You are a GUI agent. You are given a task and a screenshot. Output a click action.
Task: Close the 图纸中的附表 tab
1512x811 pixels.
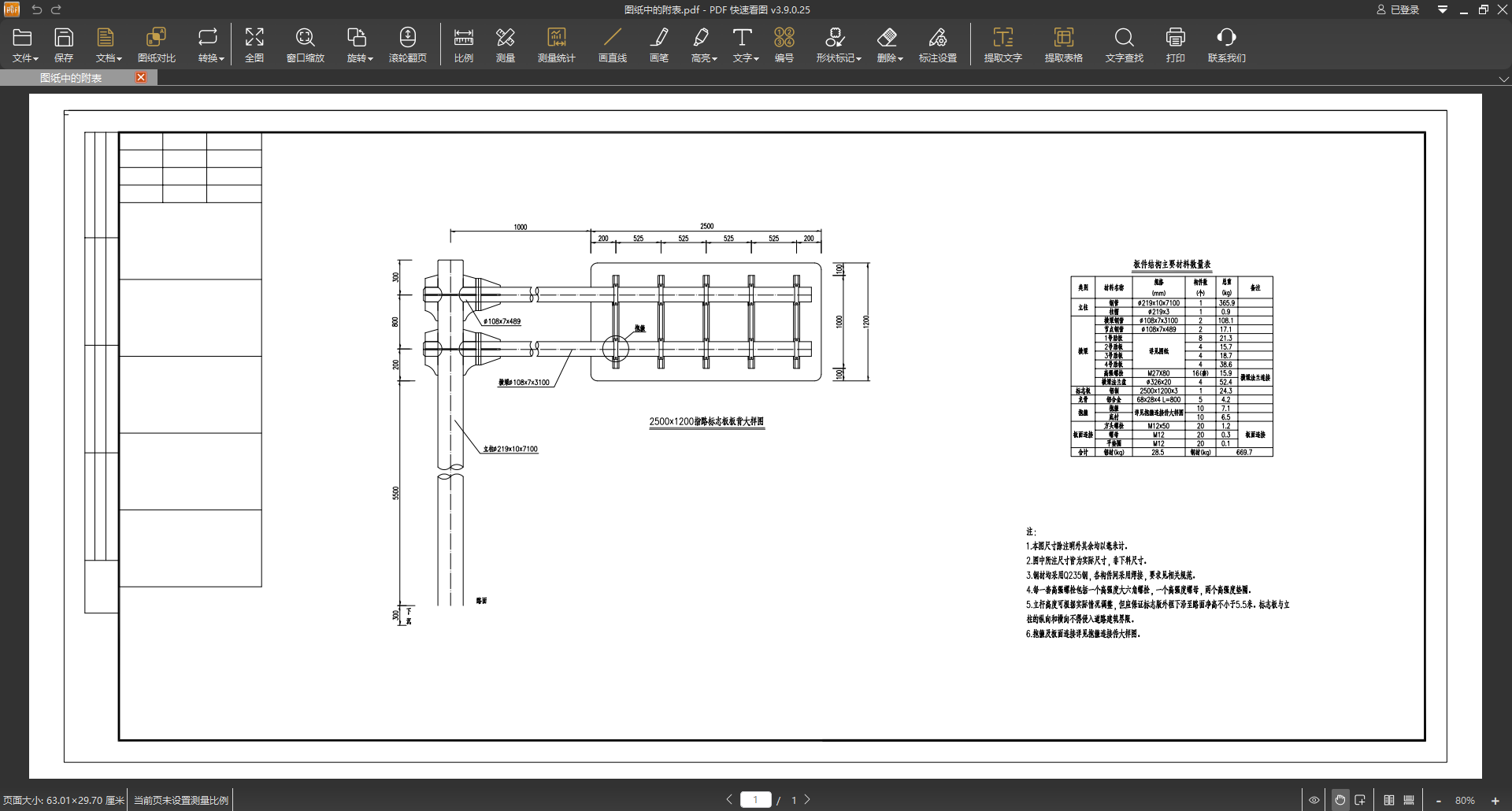[141, 77]
